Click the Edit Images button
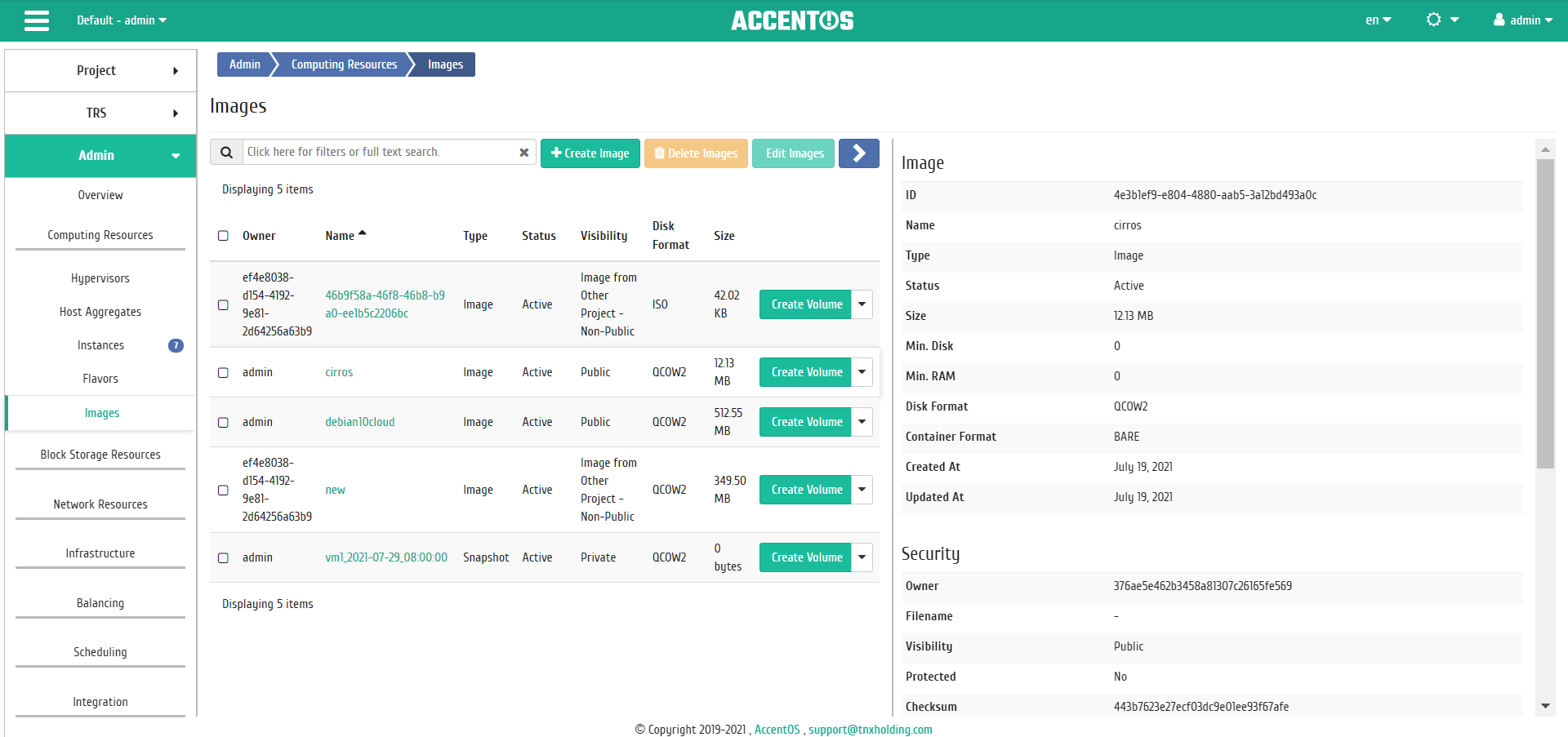 pyautogui.click(x=794, y=153)
